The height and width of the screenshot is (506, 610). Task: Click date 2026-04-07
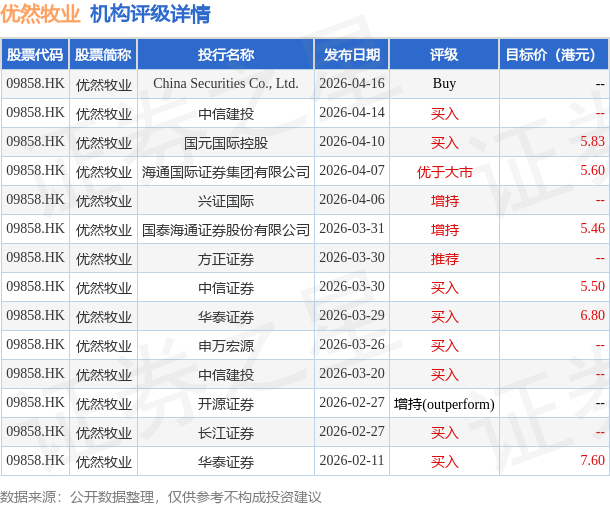click(x=352, y=171)
